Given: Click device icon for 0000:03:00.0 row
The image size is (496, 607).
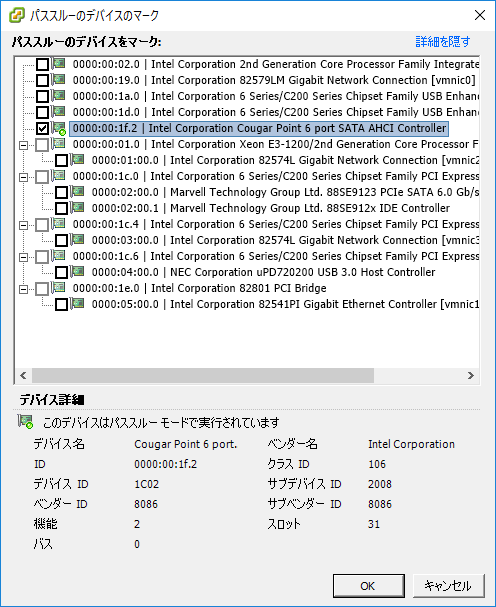Looking at the screenshot, I should tap(78, 240).
